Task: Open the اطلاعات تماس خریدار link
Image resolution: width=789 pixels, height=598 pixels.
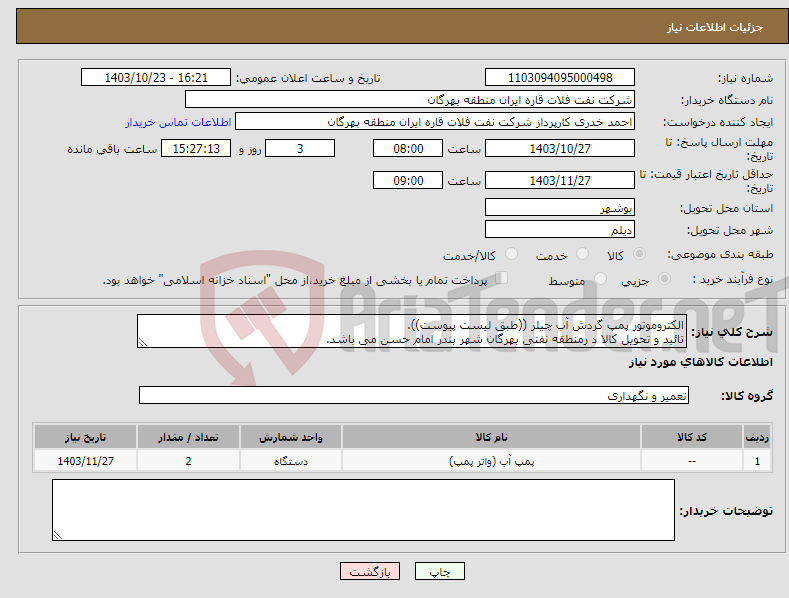Action: [178, 122]
